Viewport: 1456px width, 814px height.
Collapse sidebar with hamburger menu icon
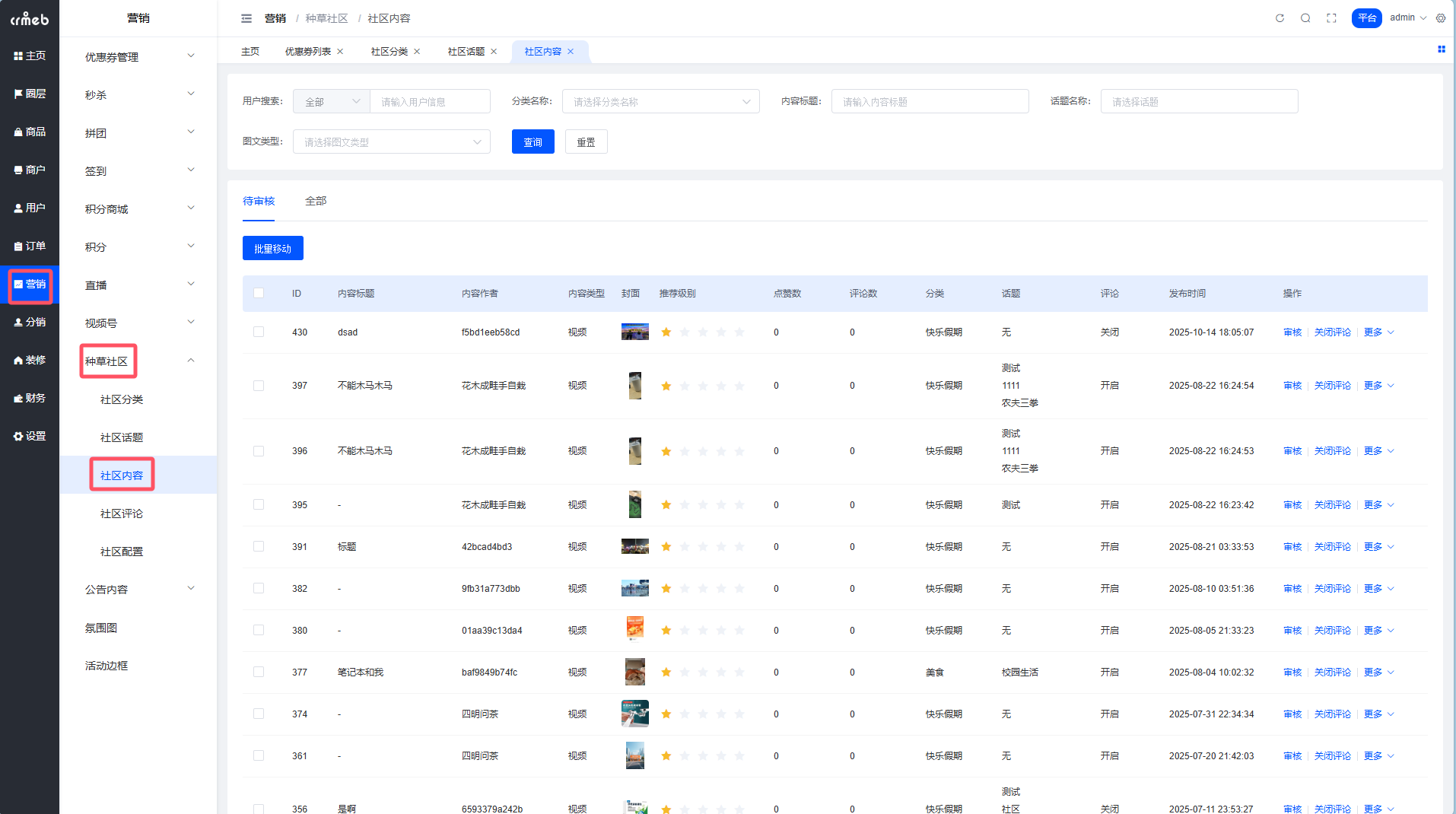click(x=246, y=18)
